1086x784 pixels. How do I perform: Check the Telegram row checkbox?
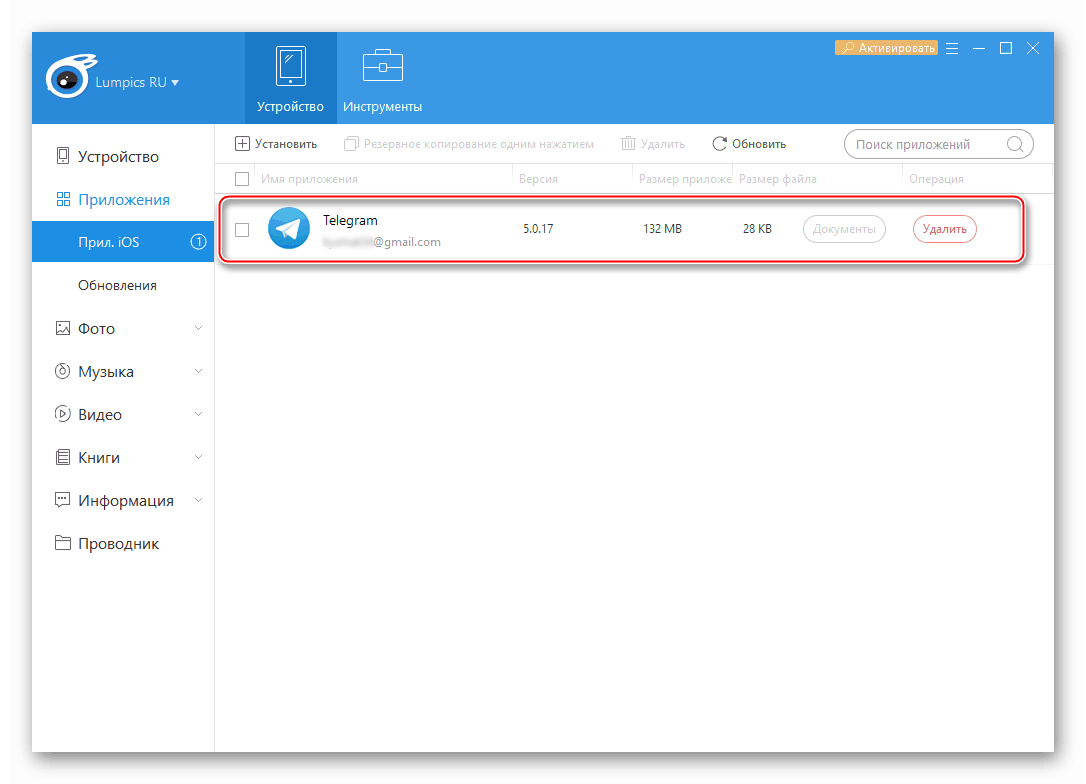pyautogui.click(x=242, y=230)
